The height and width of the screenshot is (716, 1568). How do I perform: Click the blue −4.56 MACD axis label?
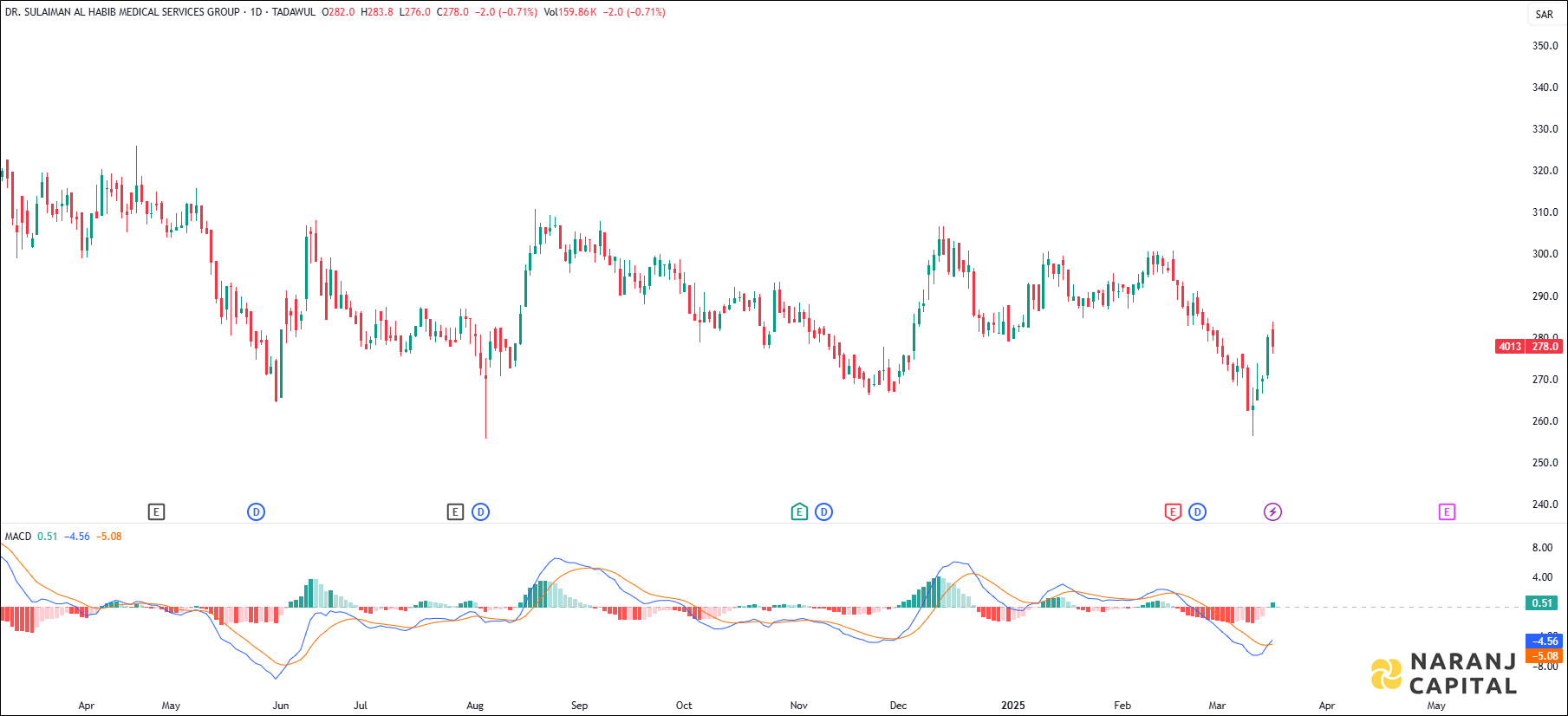(x=1545, y=641)
